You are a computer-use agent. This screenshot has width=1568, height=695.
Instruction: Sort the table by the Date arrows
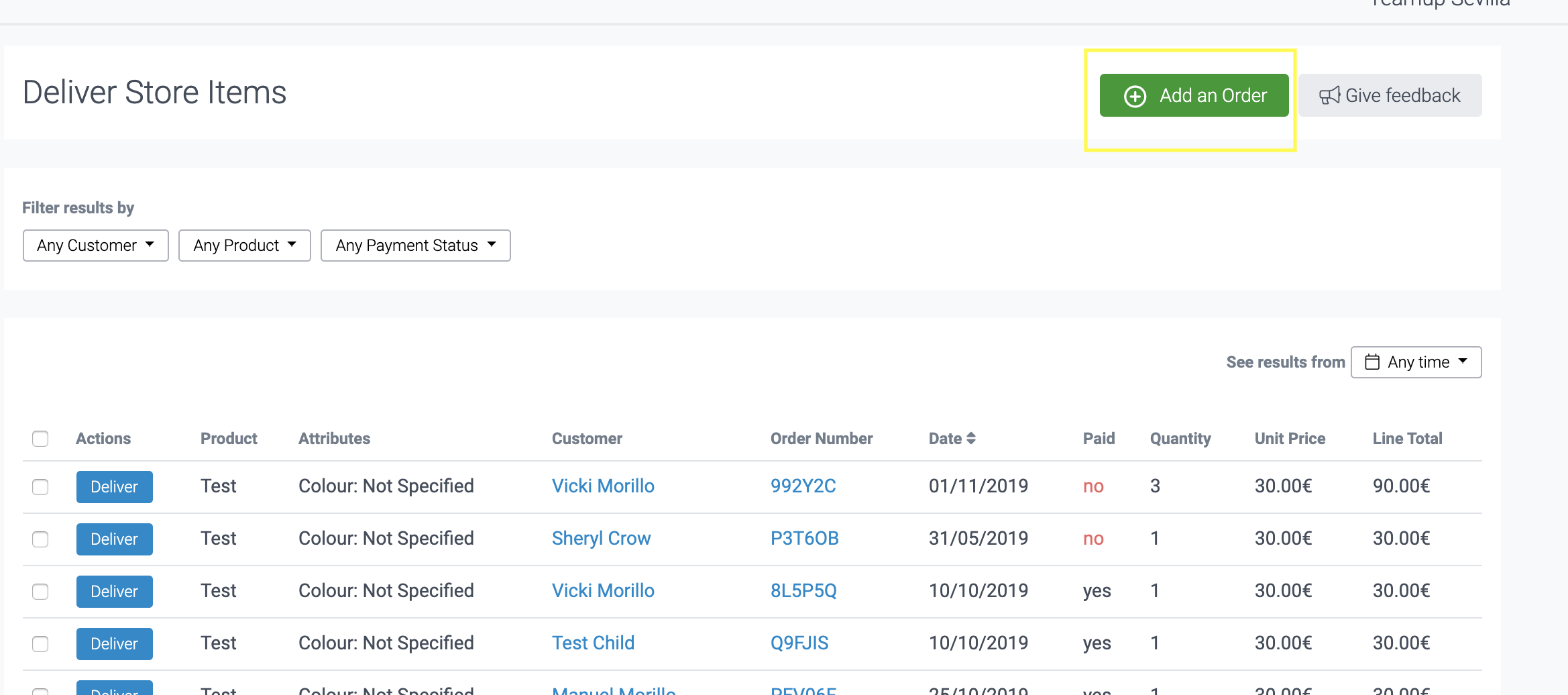pos(970,439)
